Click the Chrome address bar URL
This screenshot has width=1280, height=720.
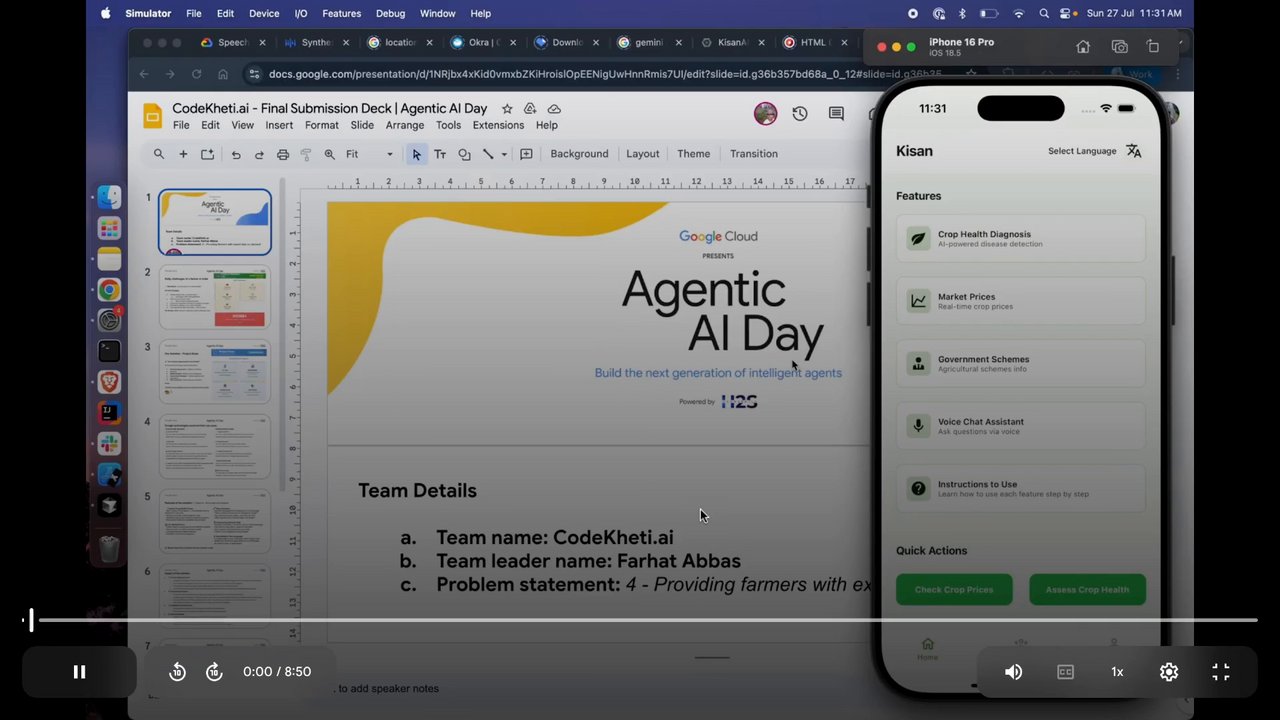pyautogui.click(x=605, y=74)
